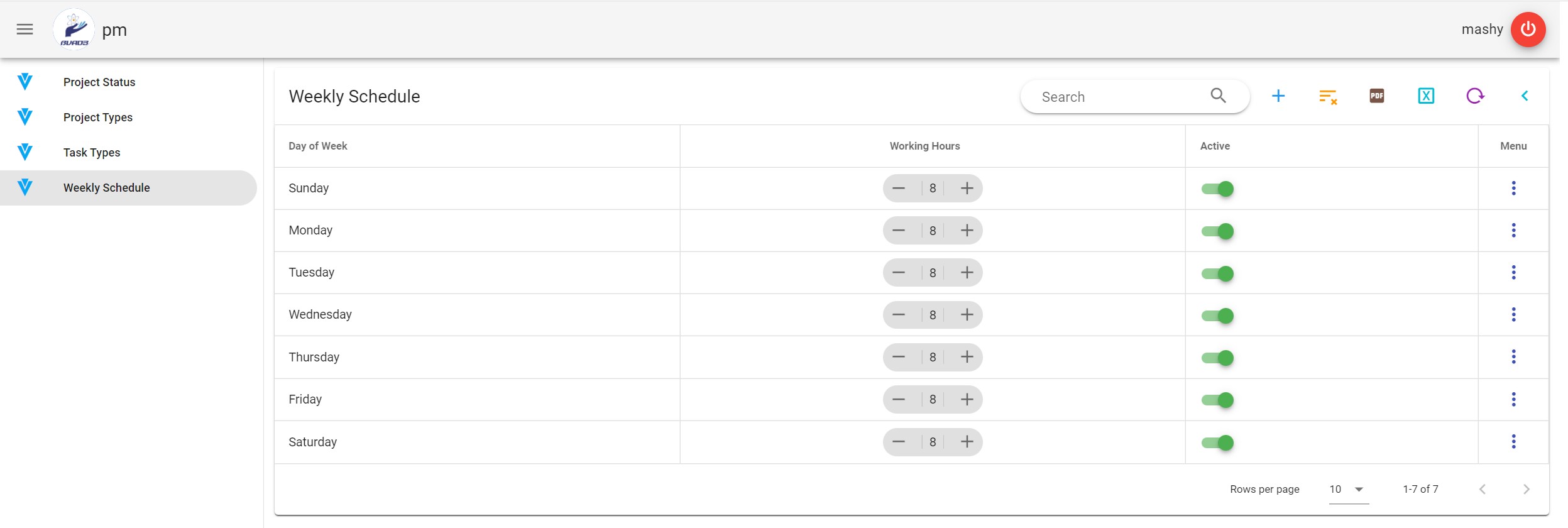The image size is (1568, 528).
Task: Clear filters with the orange filter icon
Action: [1327, 97]
